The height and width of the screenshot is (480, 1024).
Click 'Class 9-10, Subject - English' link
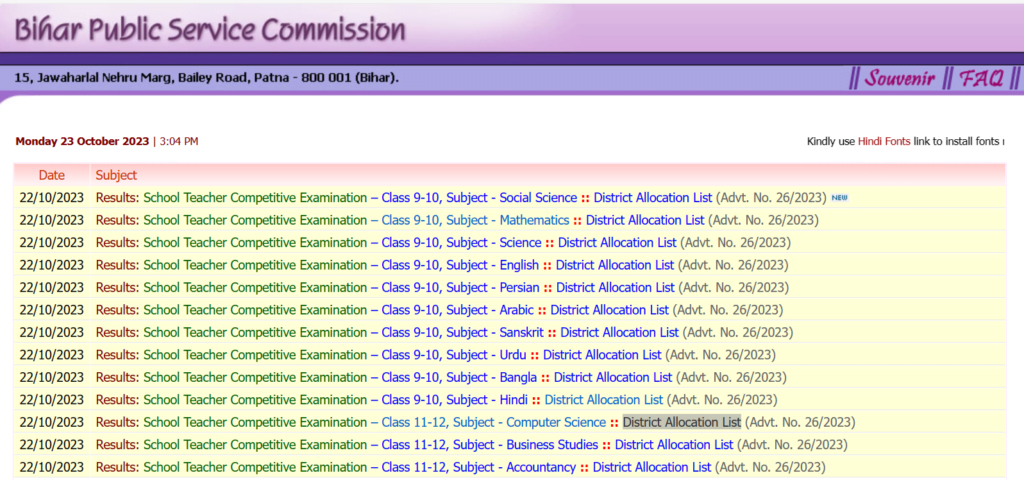(460, 265)
